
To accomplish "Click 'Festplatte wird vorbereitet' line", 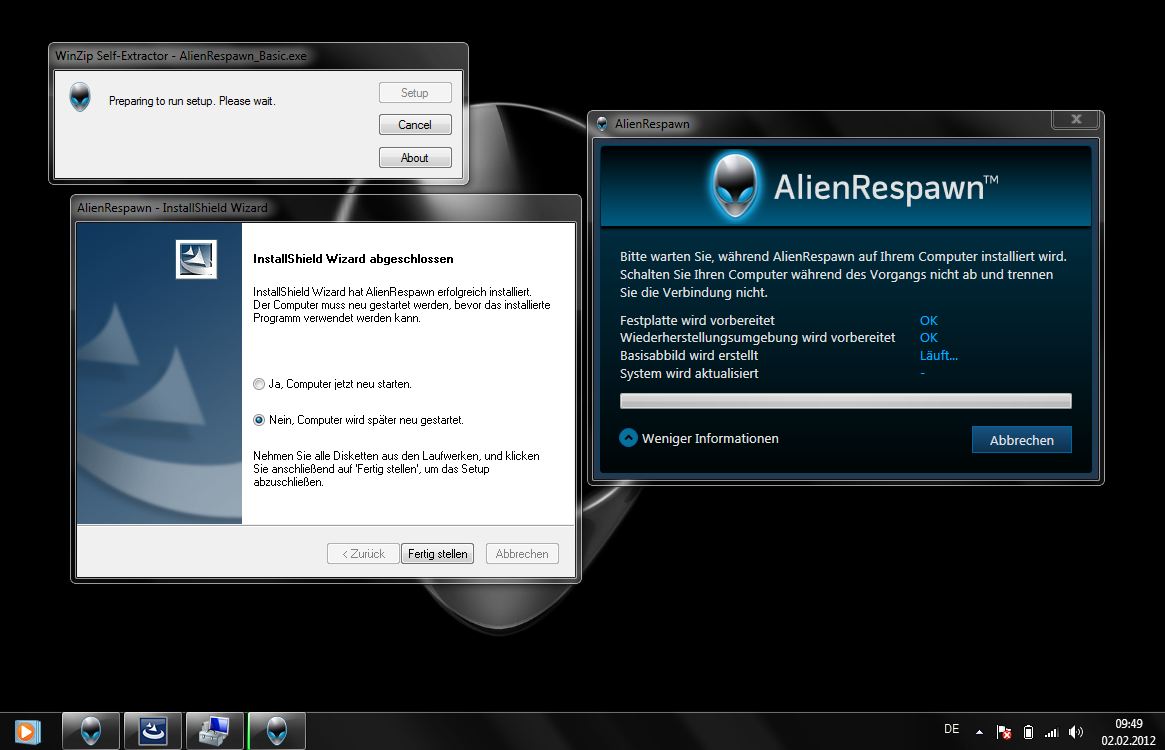I will coord(697,320).
